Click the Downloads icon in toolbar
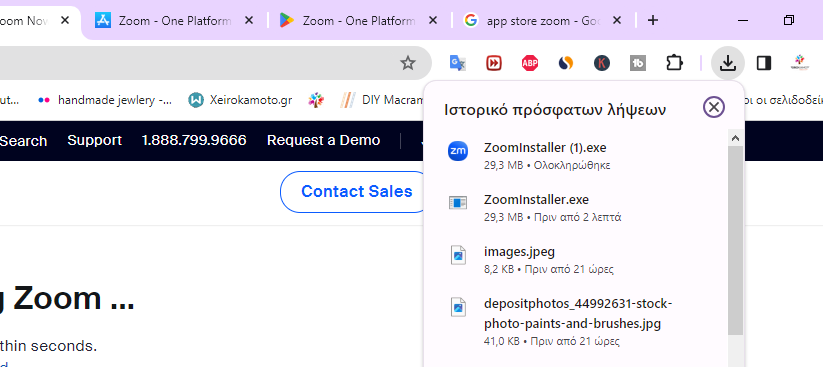The image size is (823, 367). coord(727,64)
